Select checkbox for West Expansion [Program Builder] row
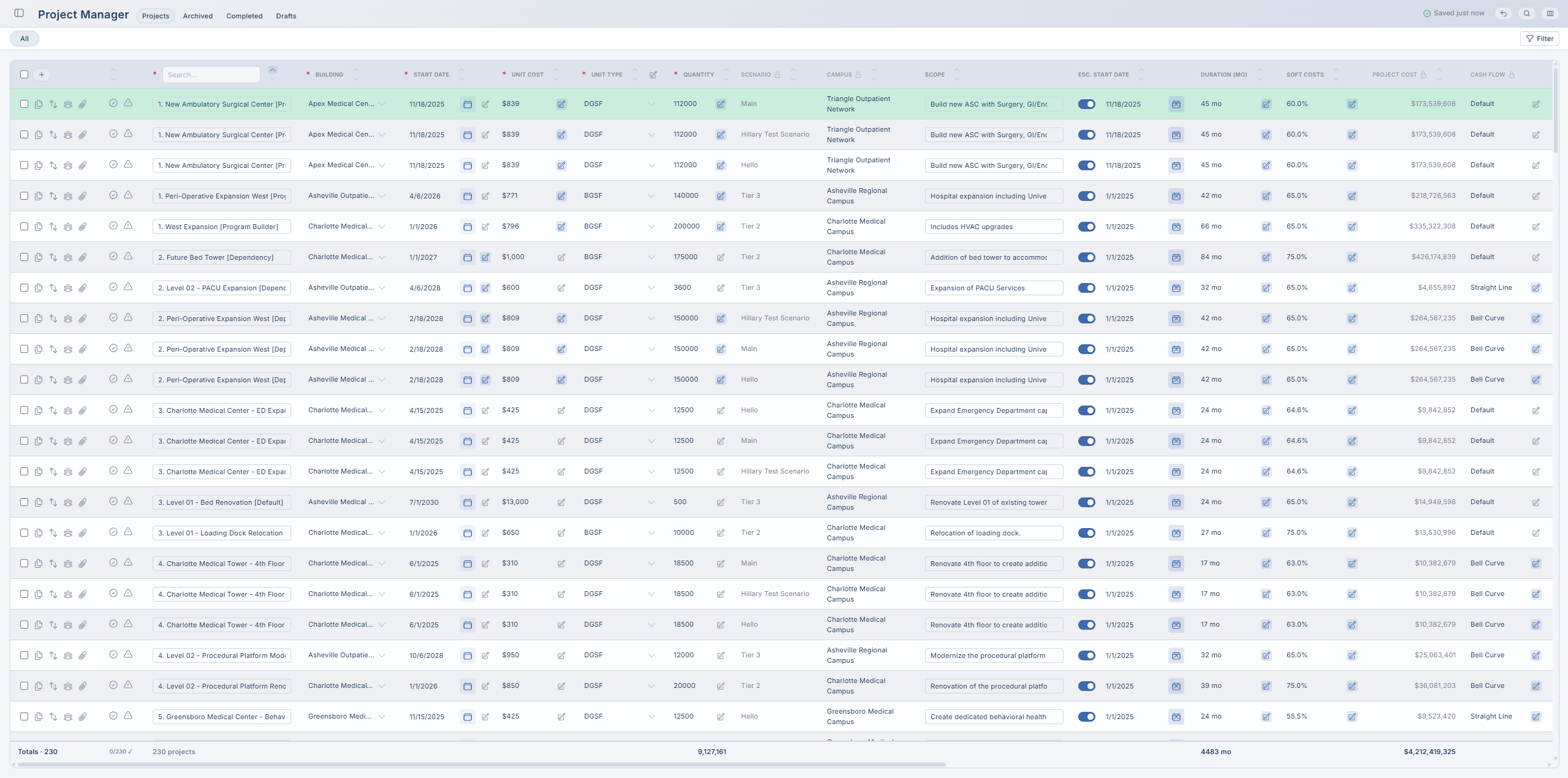The image size is (1568, 778). coord(24,227)
